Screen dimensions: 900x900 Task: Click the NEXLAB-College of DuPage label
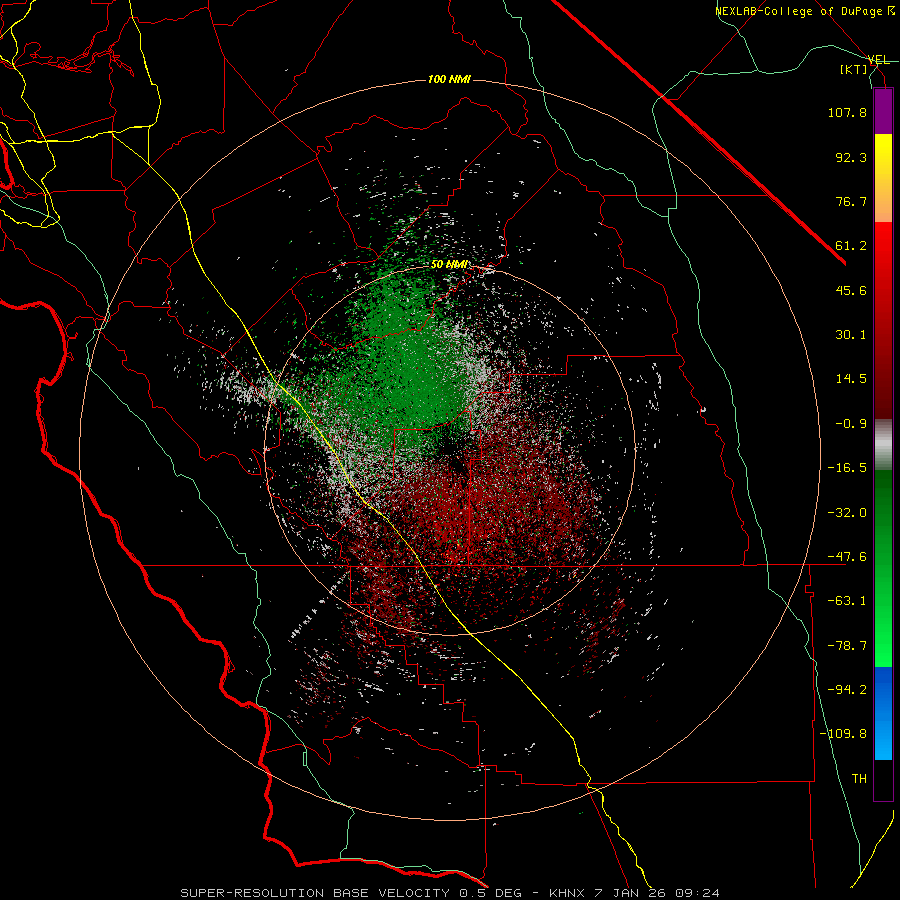point(804,11)
